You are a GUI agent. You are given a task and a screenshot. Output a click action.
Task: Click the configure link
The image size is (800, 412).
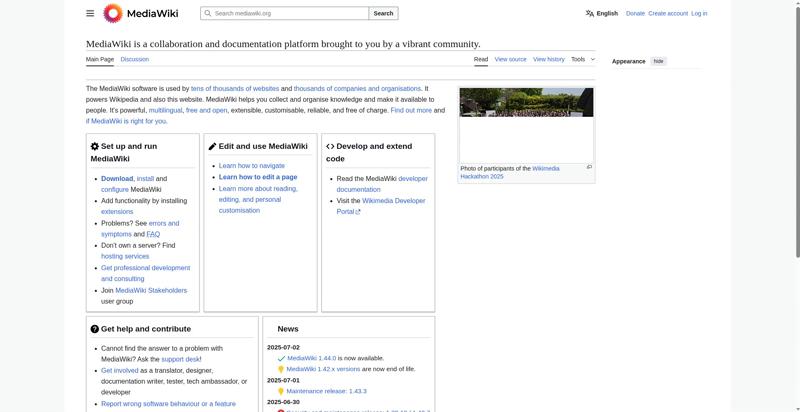point(115,190)
